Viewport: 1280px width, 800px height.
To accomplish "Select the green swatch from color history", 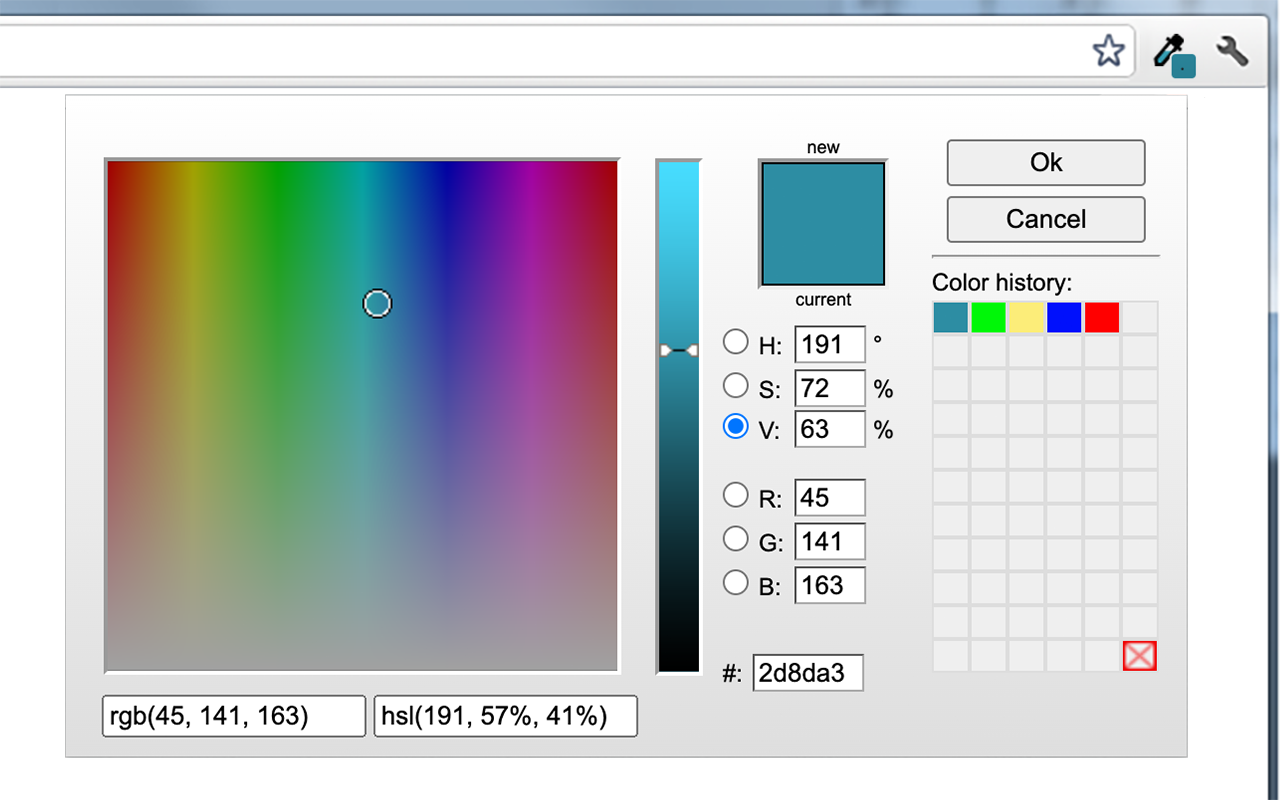I will pyautogui.click(x=988, y=316).
